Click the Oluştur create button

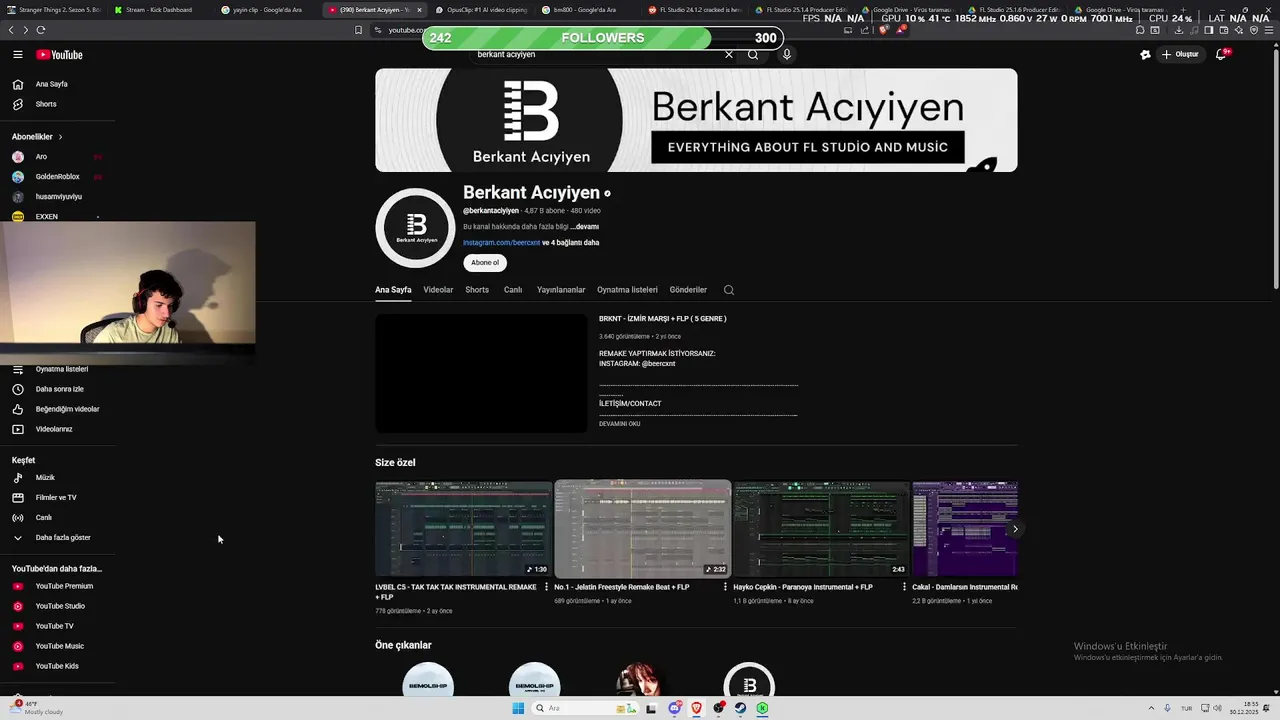pos(1180,55)
